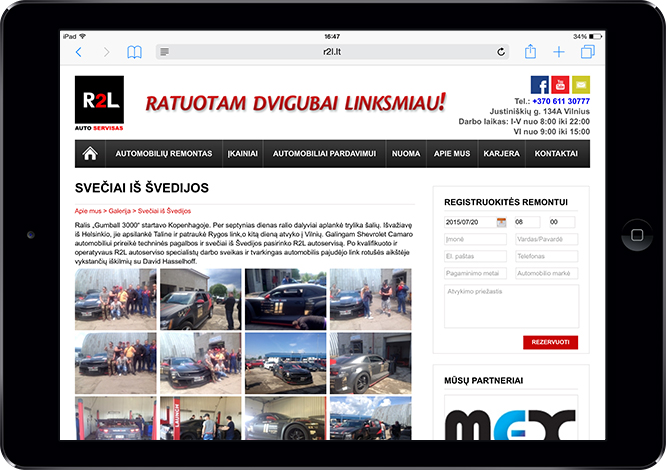Call the +370 611 30777 phone link
Image resolution: width=666 pixels, height=470 pixels.
tap(561, 101)
